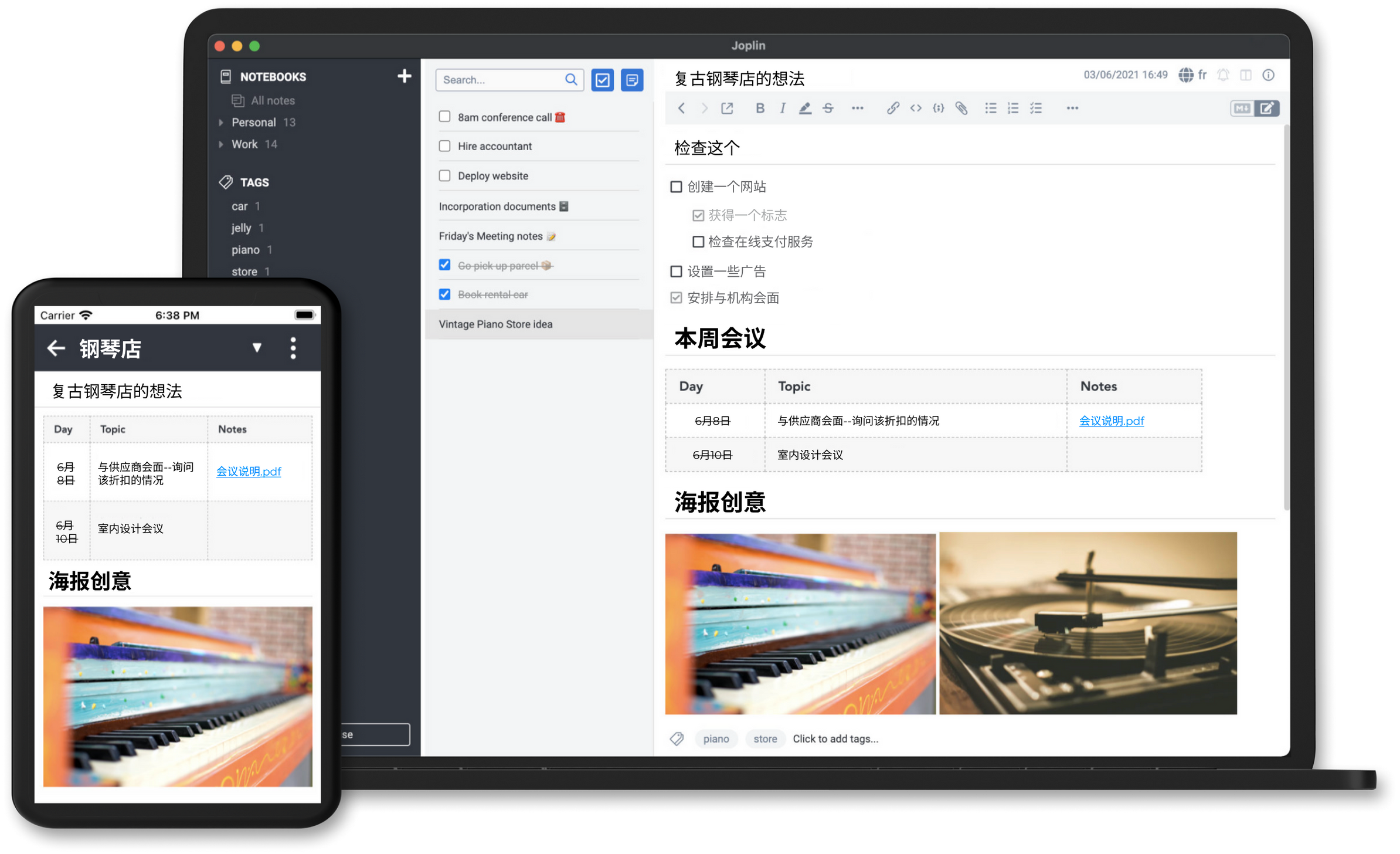Click the checklist insert icon

[x=1036, y=108]
